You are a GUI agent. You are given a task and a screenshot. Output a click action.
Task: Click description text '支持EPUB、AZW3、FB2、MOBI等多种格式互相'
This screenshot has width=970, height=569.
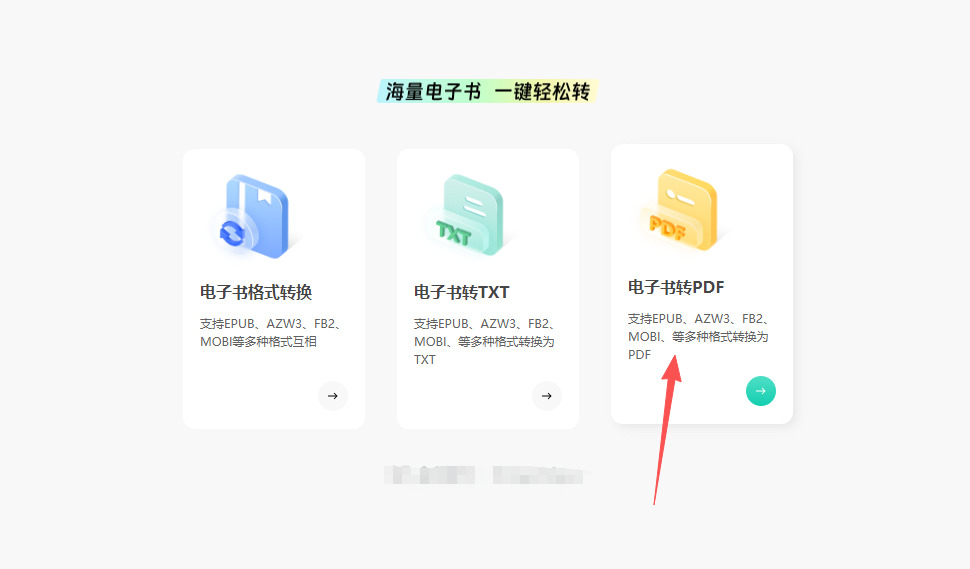(x=271, y=333)
